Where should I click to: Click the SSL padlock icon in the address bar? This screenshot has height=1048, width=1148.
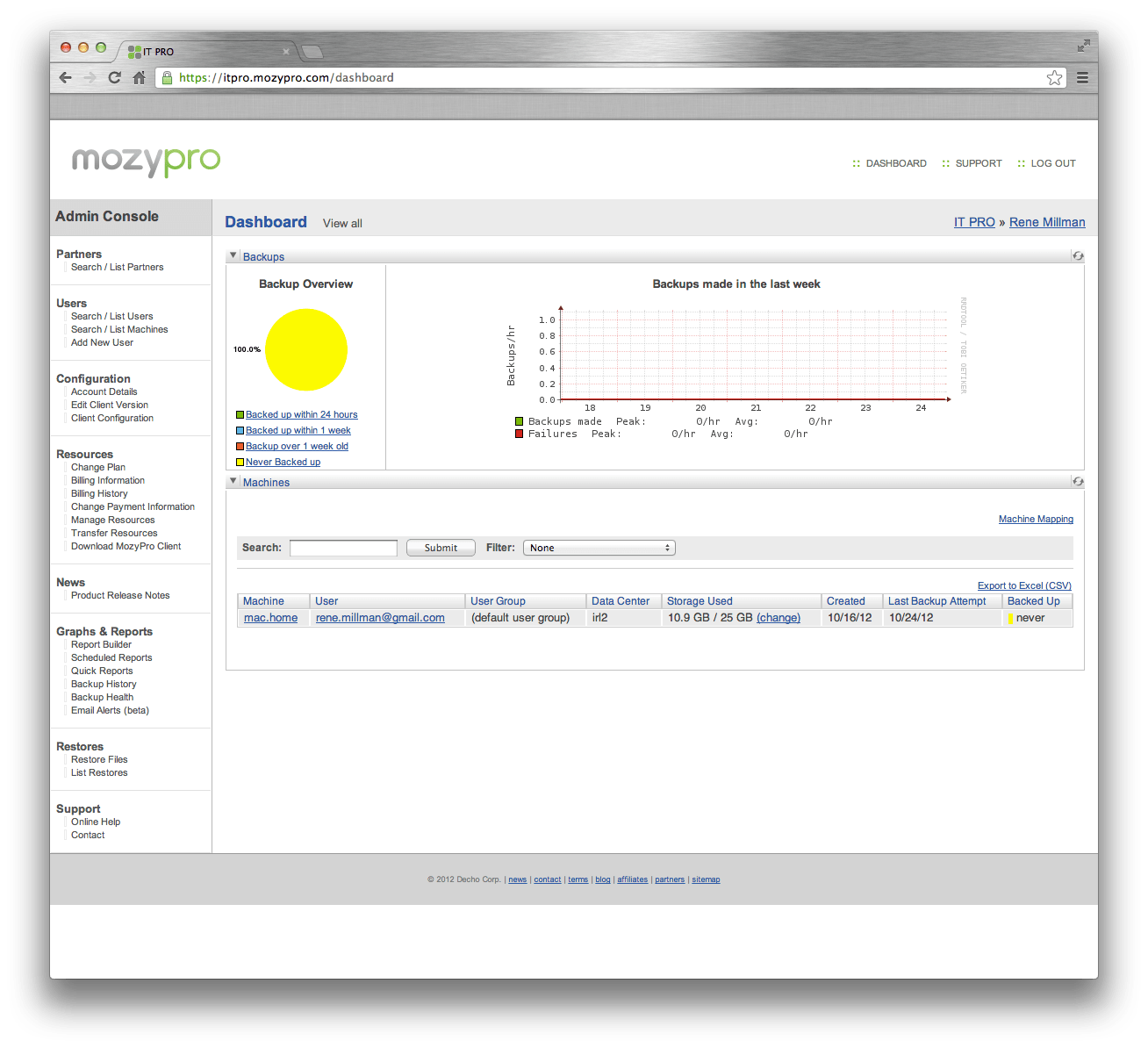[x=167, y=77]
